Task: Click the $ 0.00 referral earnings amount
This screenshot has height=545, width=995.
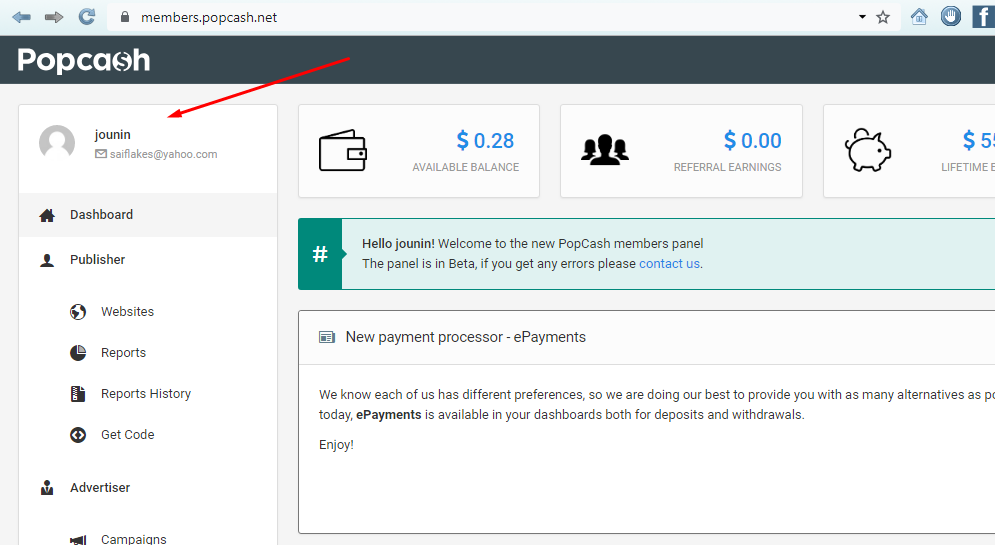Action: coord(753,140)
